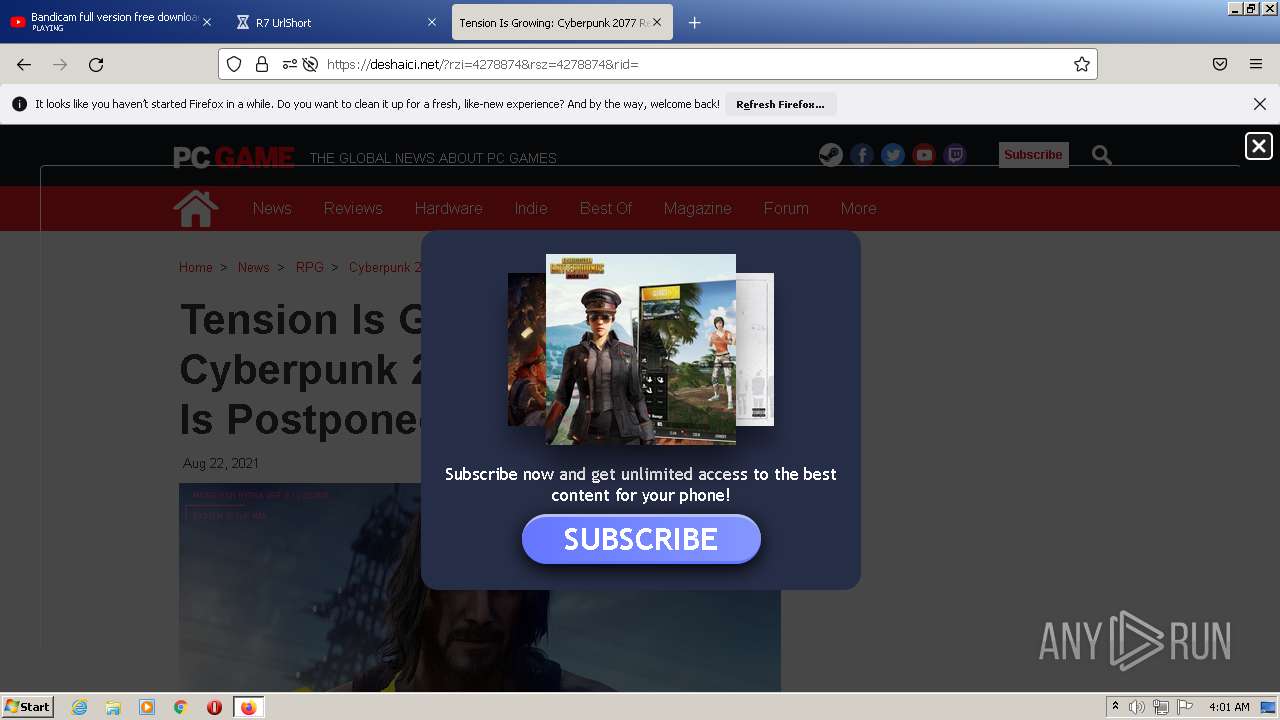Open the site permissions icon in the address bar
This screenshot has height=720, width=1280.
289,64
